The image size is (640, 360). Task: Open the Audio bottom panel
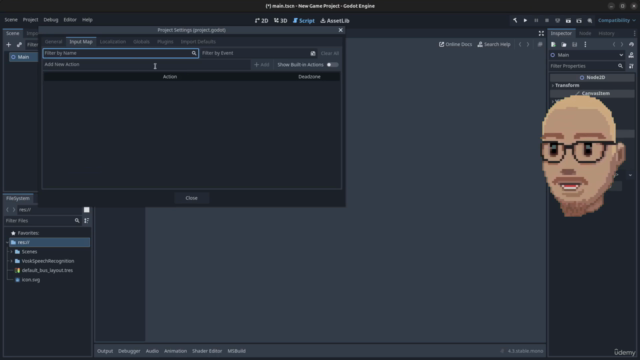pos(152,351)
